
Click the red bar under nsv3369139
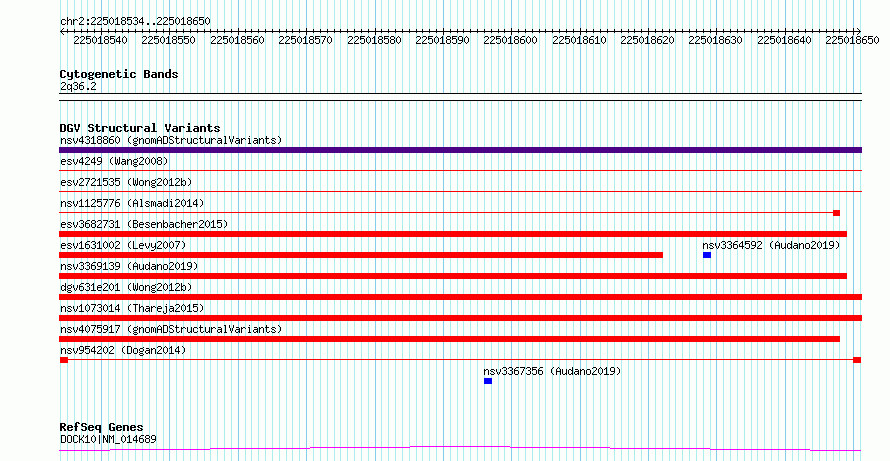pyautogui.click(x=453, y=276)
